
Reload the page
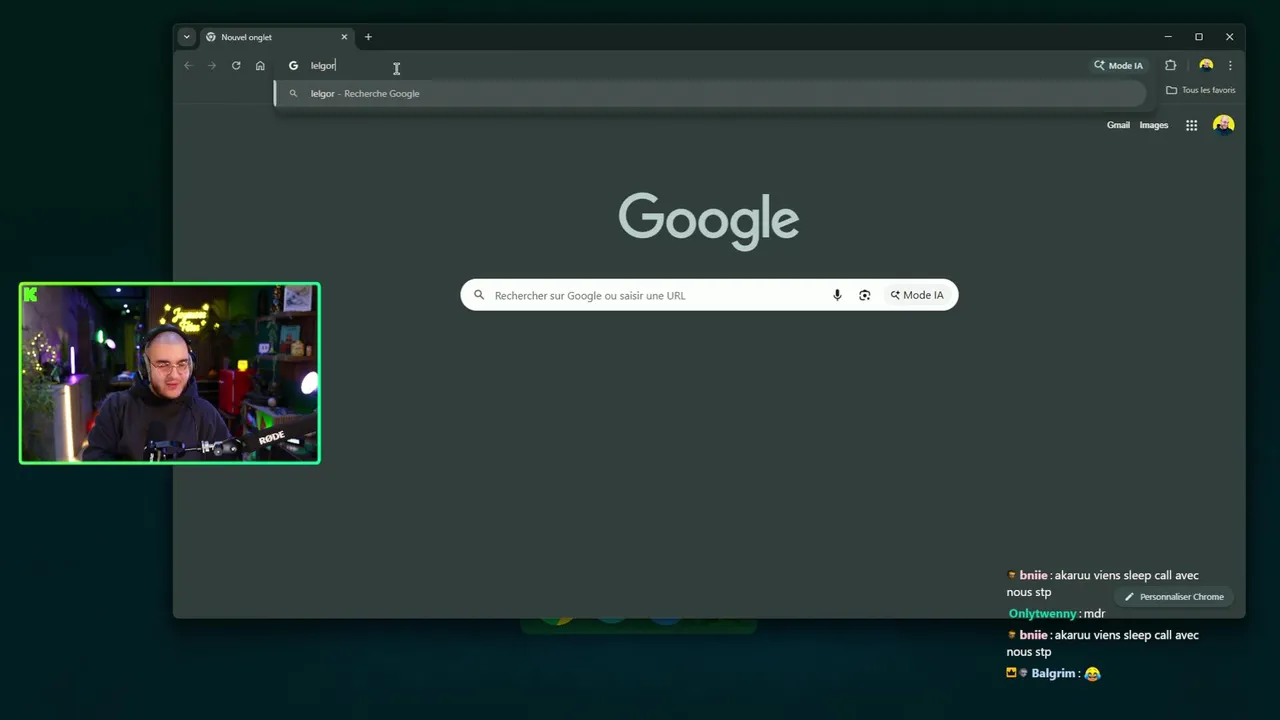tap(236, 66)
